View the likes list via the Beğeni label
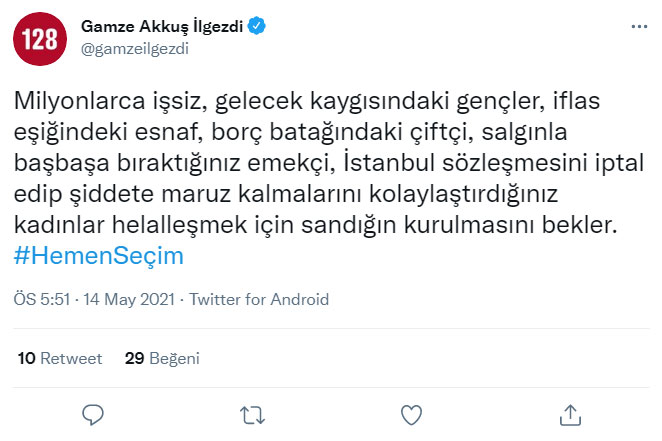 [x=175, y=357]
